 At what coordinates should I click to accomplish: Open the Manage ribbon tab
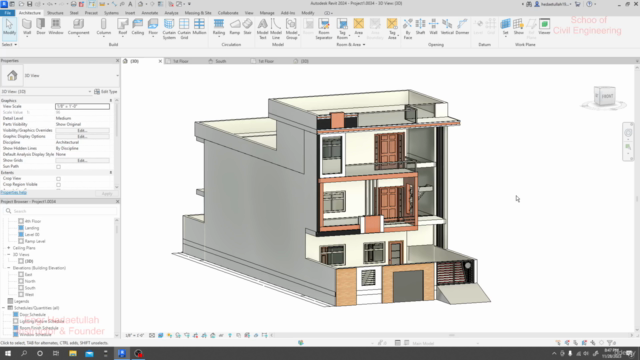coord(267,13)
